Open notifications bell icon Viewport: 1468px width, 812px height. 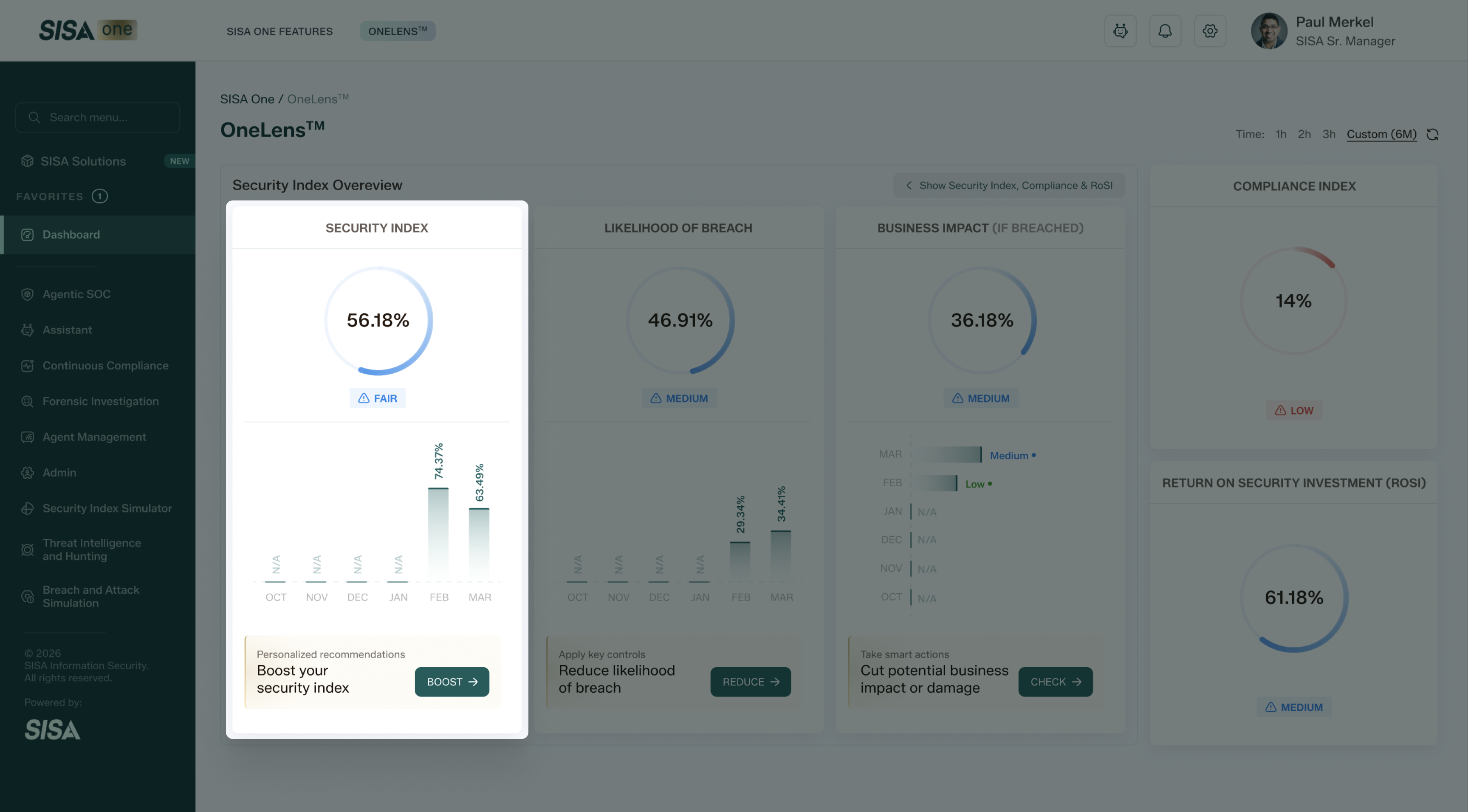pyautogui.click(x=1165, y=31)
